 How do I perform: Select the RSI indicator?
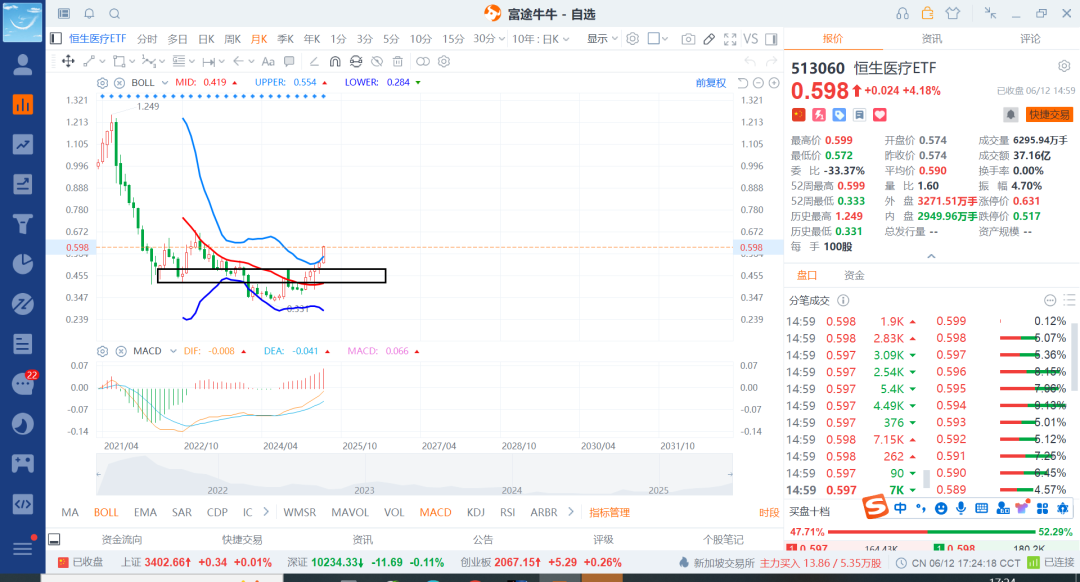point(508,512)
